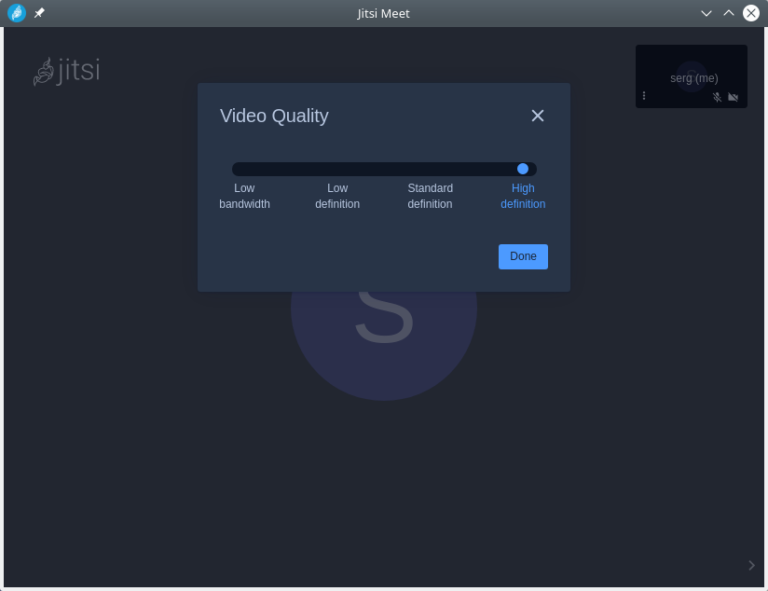Select High definition quality label
Screen dimensions: 768x591
523,196
